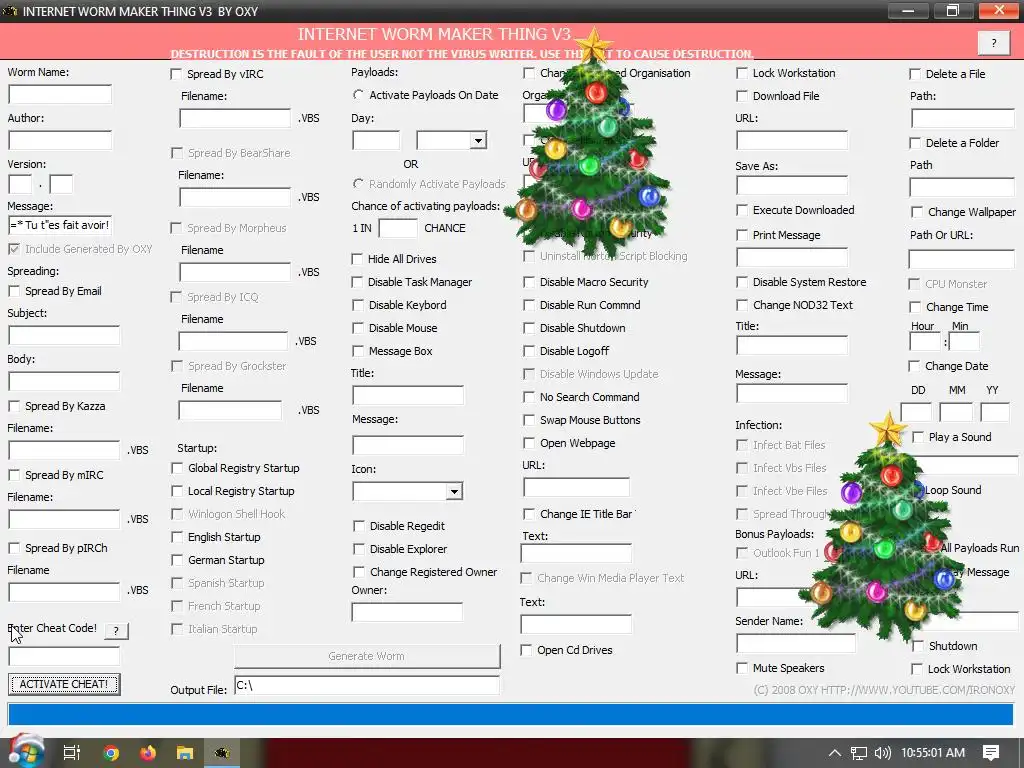Click the Generate Worm button
The width and height of the screenshot is (1024, 768).
point(367,656)
